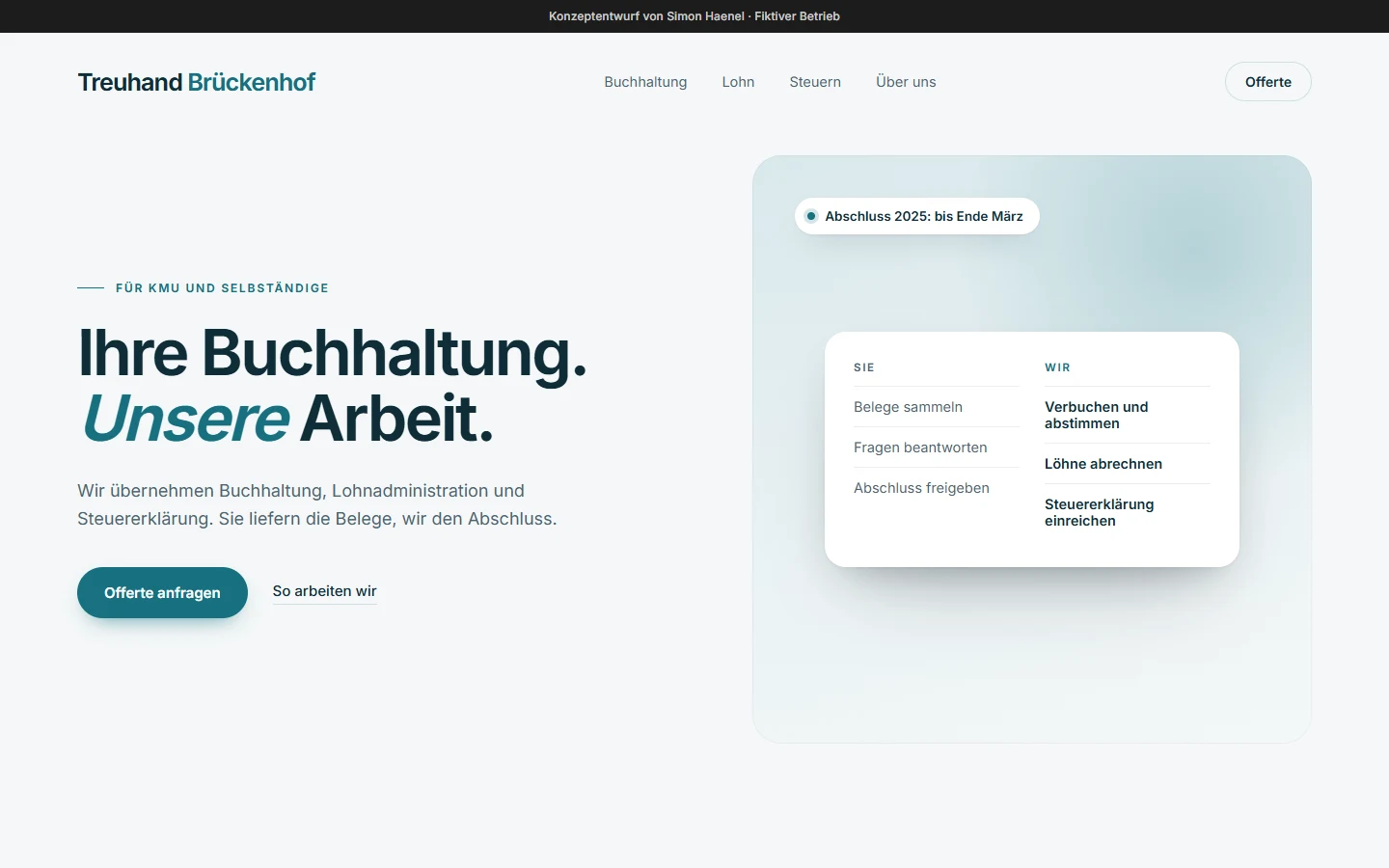Open the Treuhand Brückenhof logo link
Screen dimensions: 1389x868
pos(197,82)
